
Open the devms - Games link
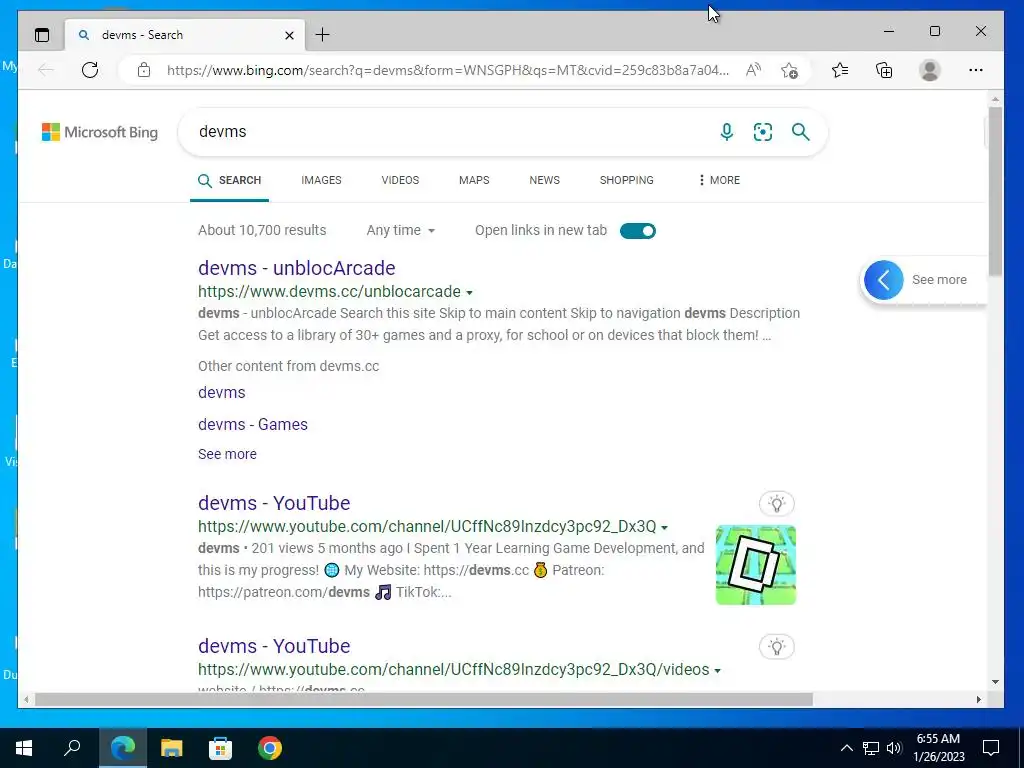tap(253, 424)
